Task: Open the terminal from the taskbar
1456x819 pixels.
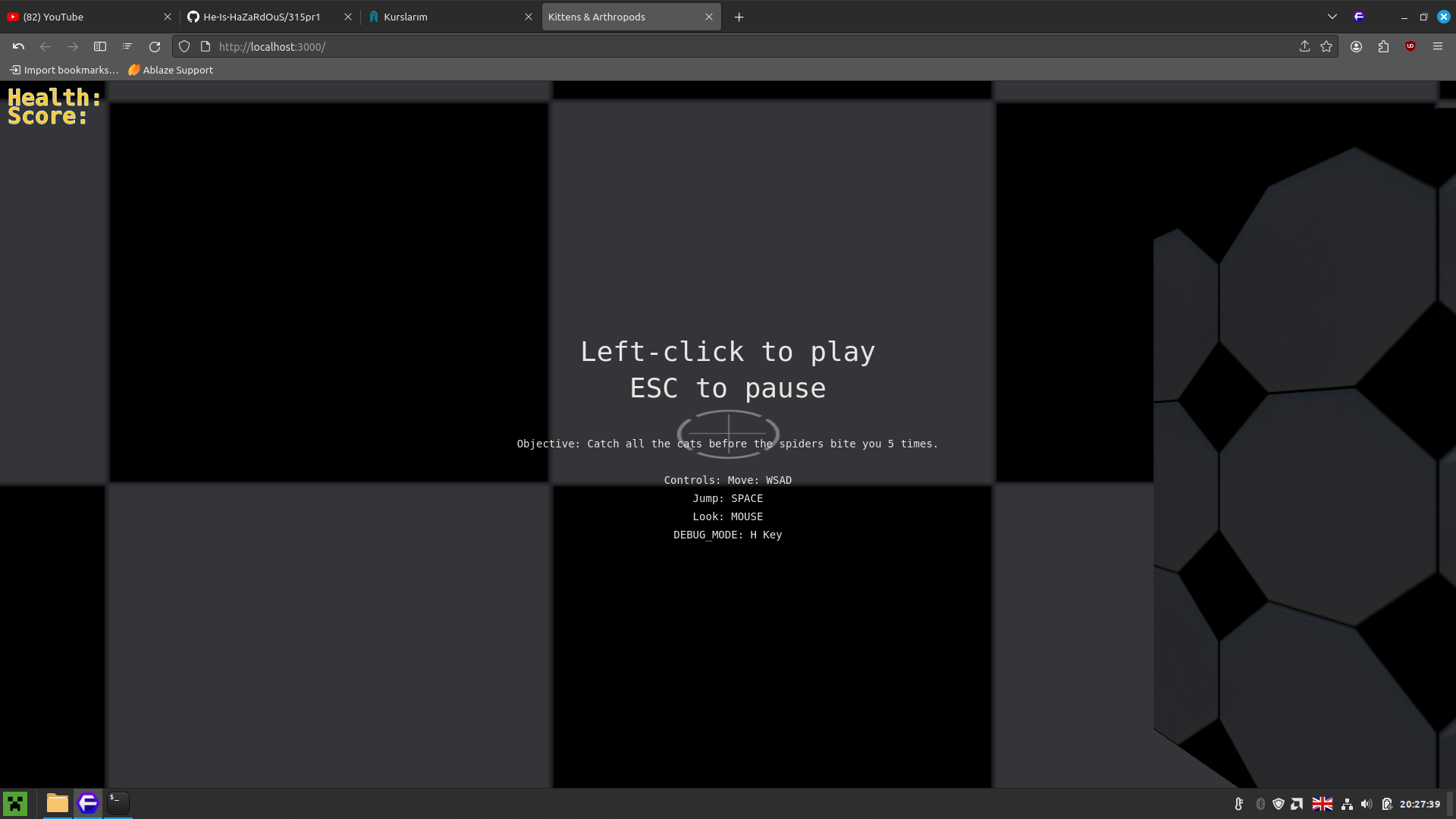Action: pos(118,803)
